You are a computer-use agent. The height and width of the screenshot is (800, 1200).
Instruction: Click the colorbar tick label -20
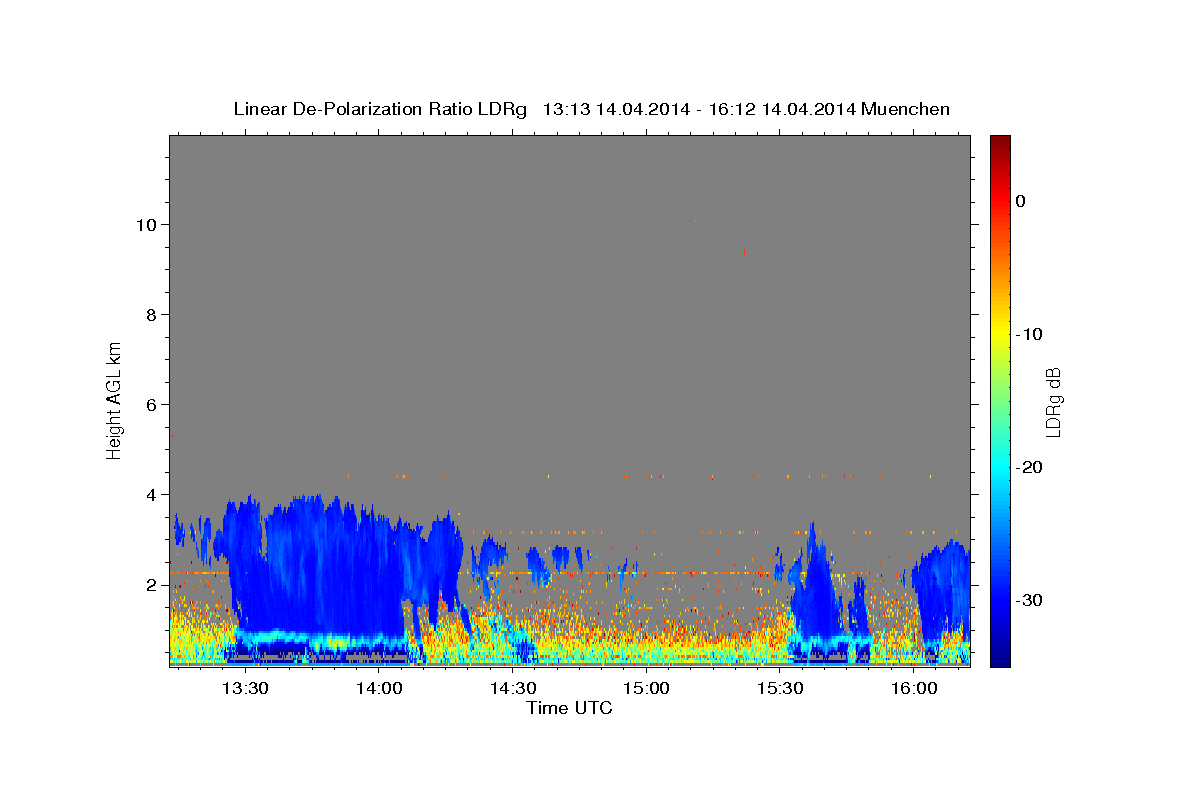pos(1029,467)
